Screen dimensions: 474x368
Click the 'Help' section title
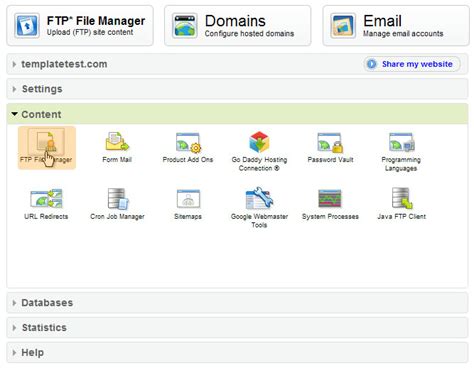(x=33, y=353)
